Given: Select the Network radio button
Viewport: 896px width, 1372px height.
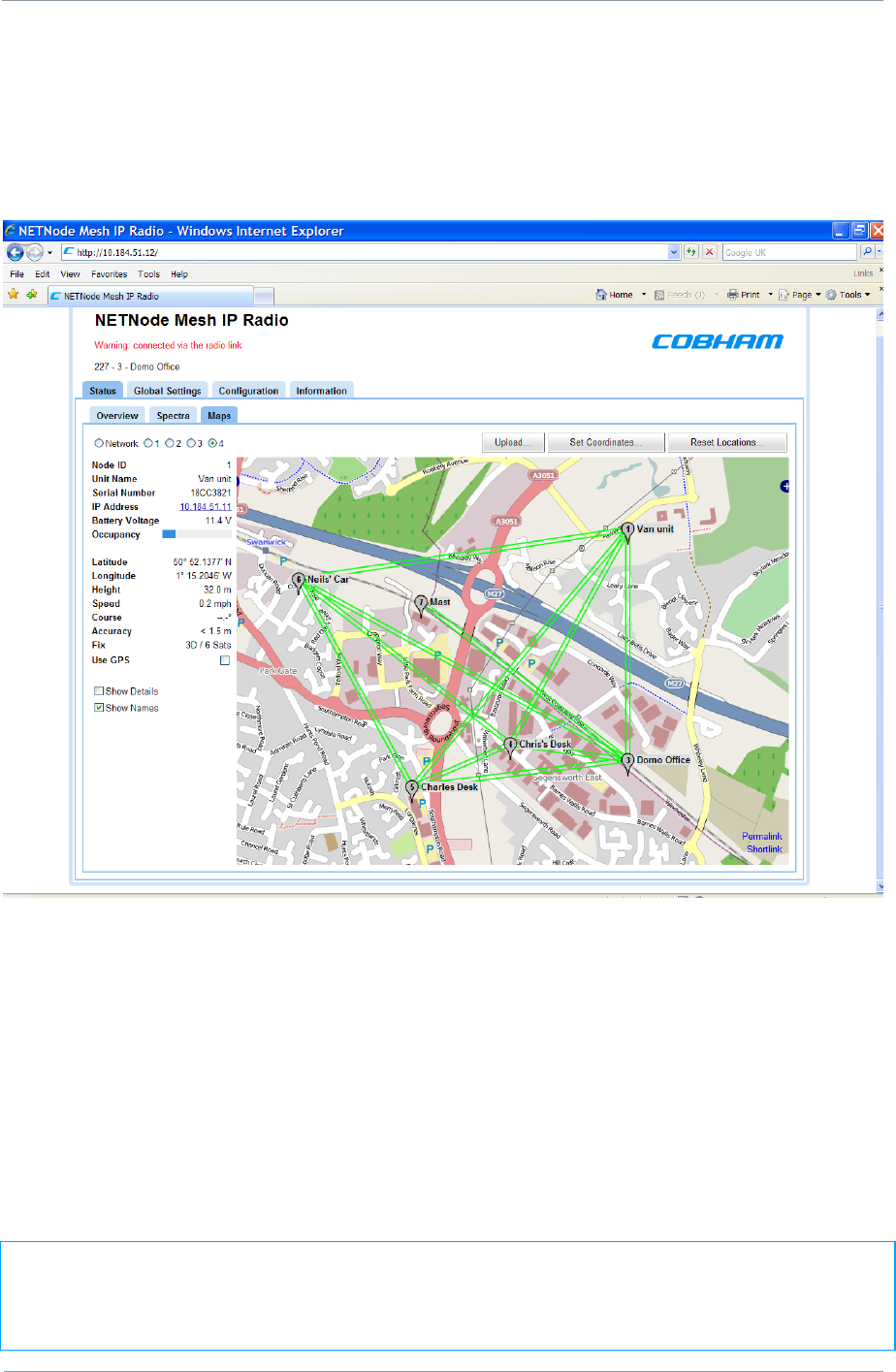Looking at the screenshot, I should (x=98, y=444).
